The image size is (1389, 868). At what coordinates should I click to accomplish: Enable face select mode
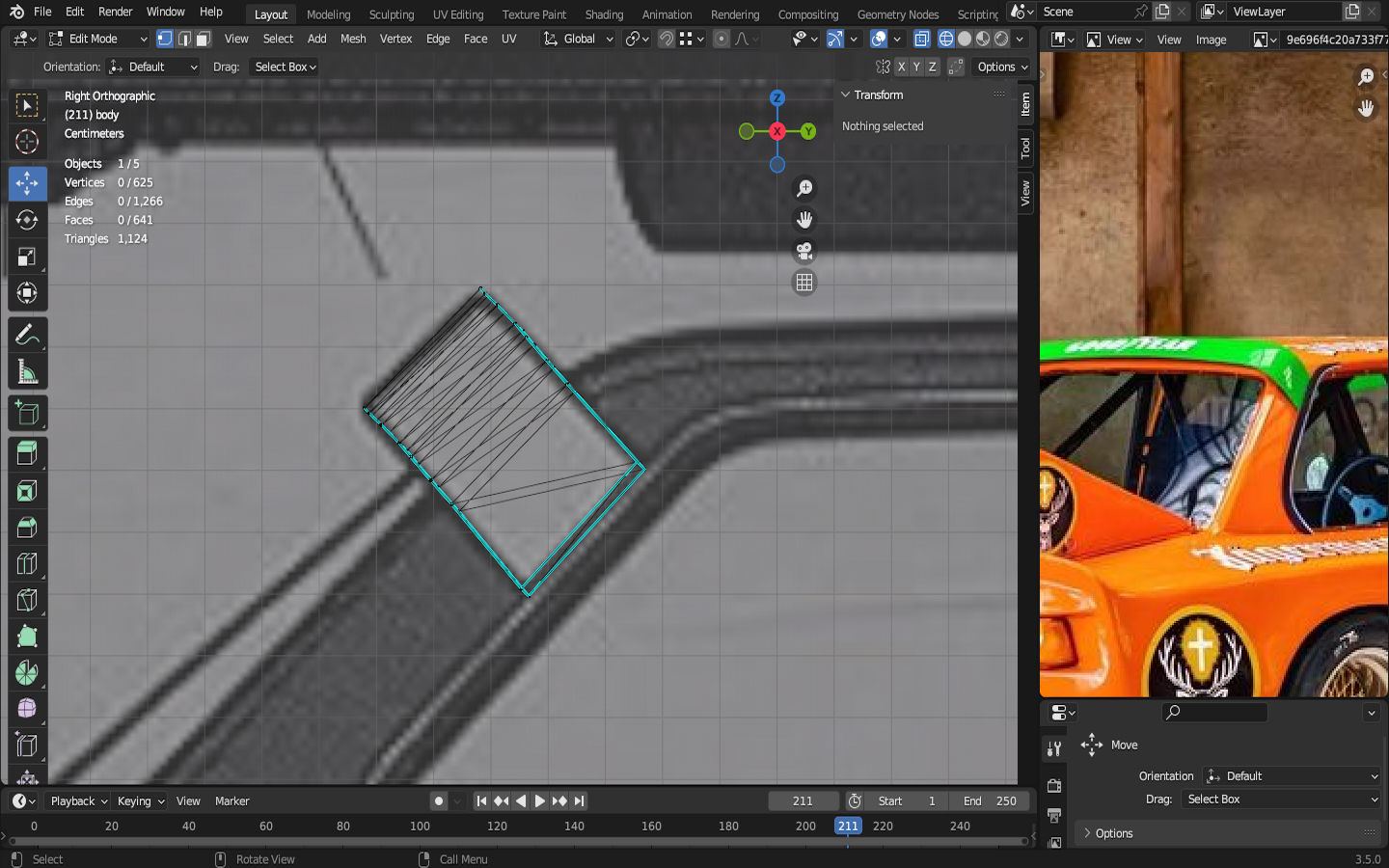tap(203, 39)
